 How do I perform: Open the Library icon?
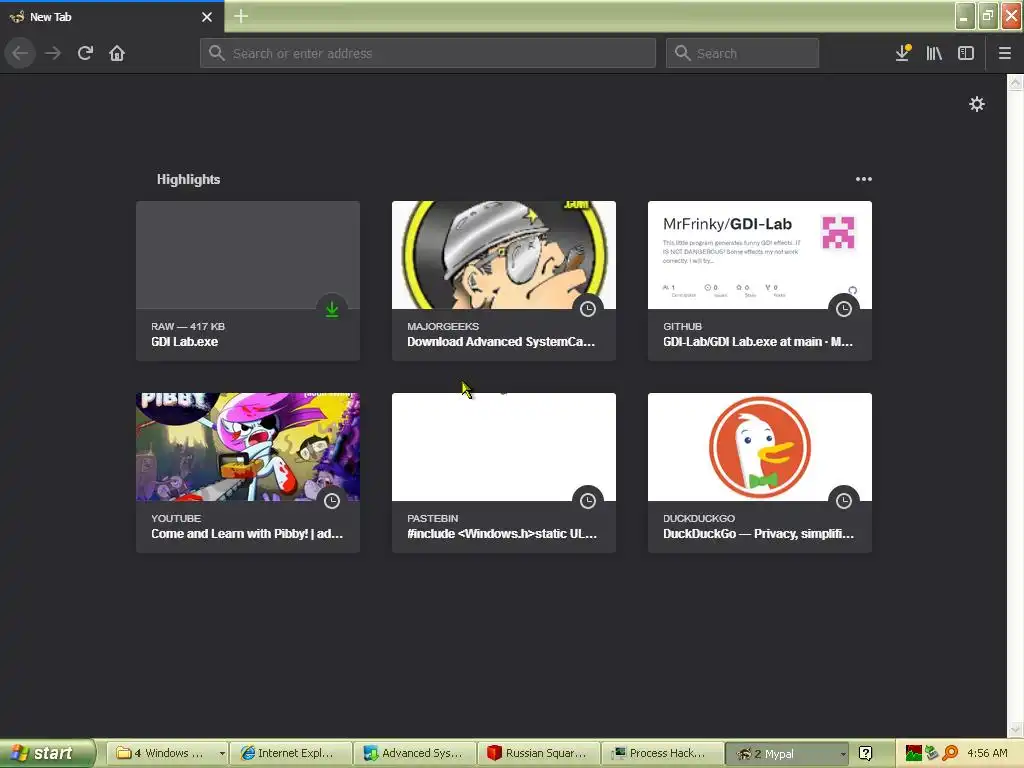click(x=935, y=53)
